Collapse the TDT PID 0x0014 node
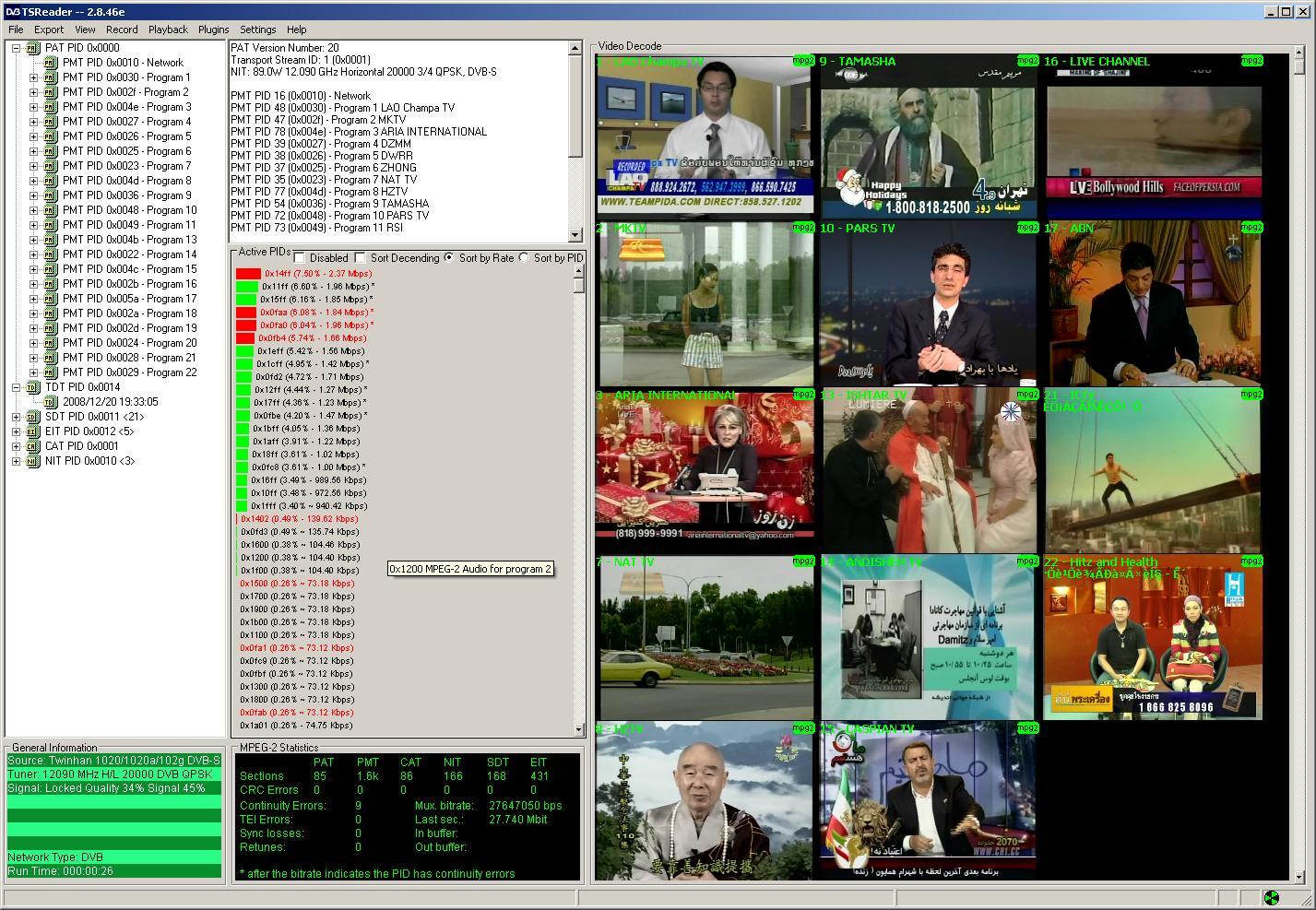Viewport: 1316px width, 910px height. click(x=16, y=387)
